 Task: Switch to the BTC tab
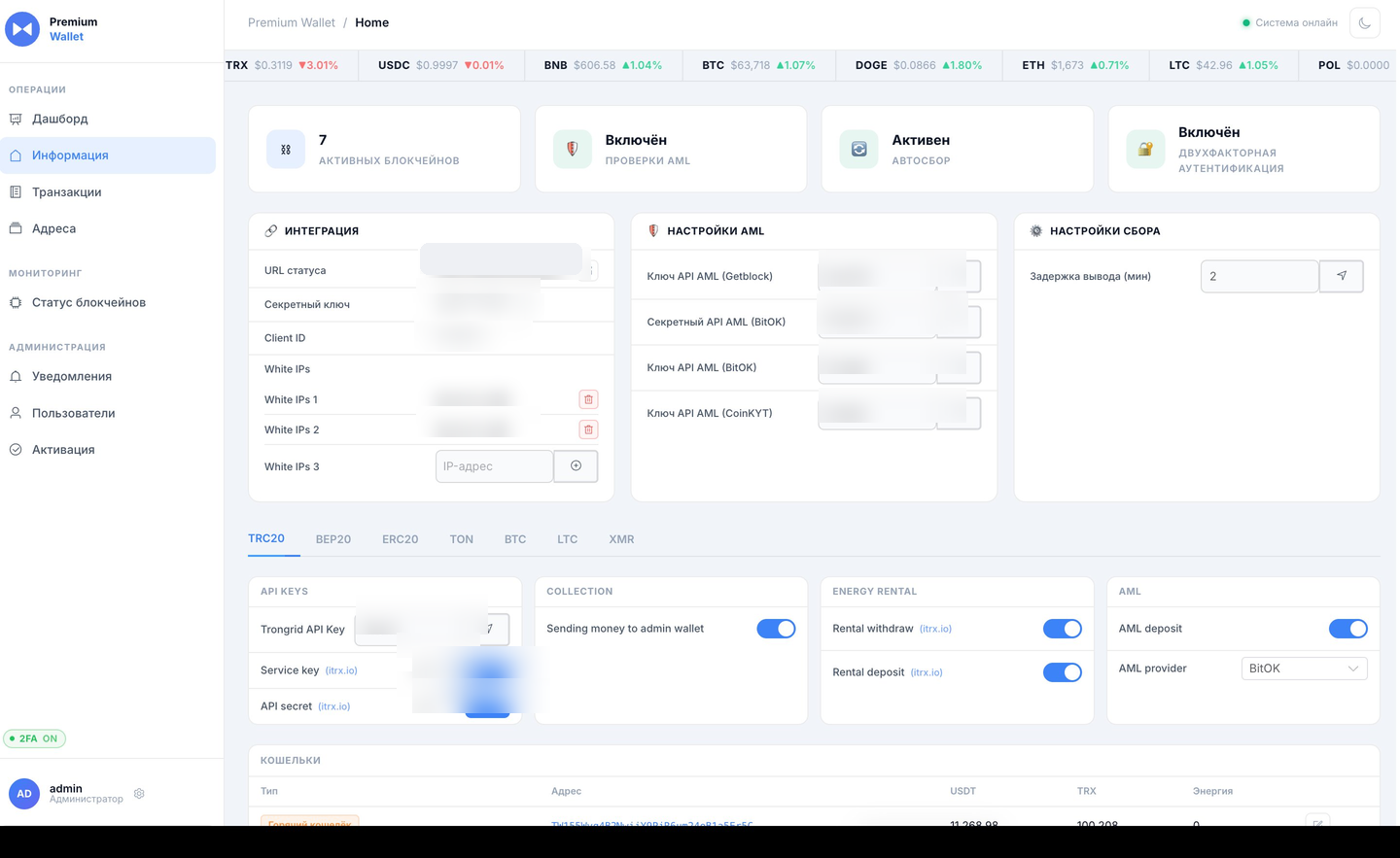pyautogui.click(x=515, y=539)
